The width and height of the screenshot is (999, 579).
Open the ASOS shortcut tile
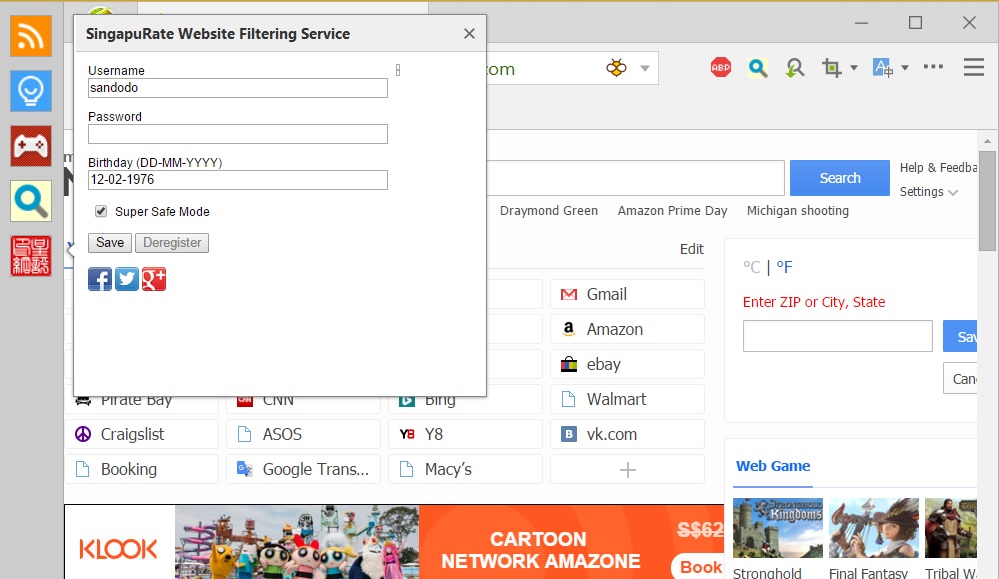tap(303, 434)
